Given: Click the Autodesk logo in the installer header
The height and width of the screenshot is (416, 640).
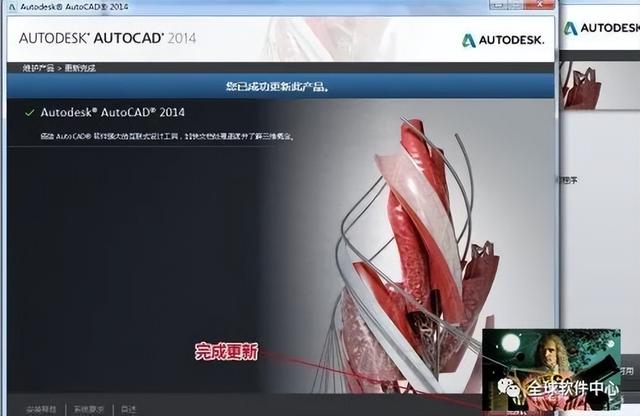Looking at the screenshot, I should tap(503, 40).
